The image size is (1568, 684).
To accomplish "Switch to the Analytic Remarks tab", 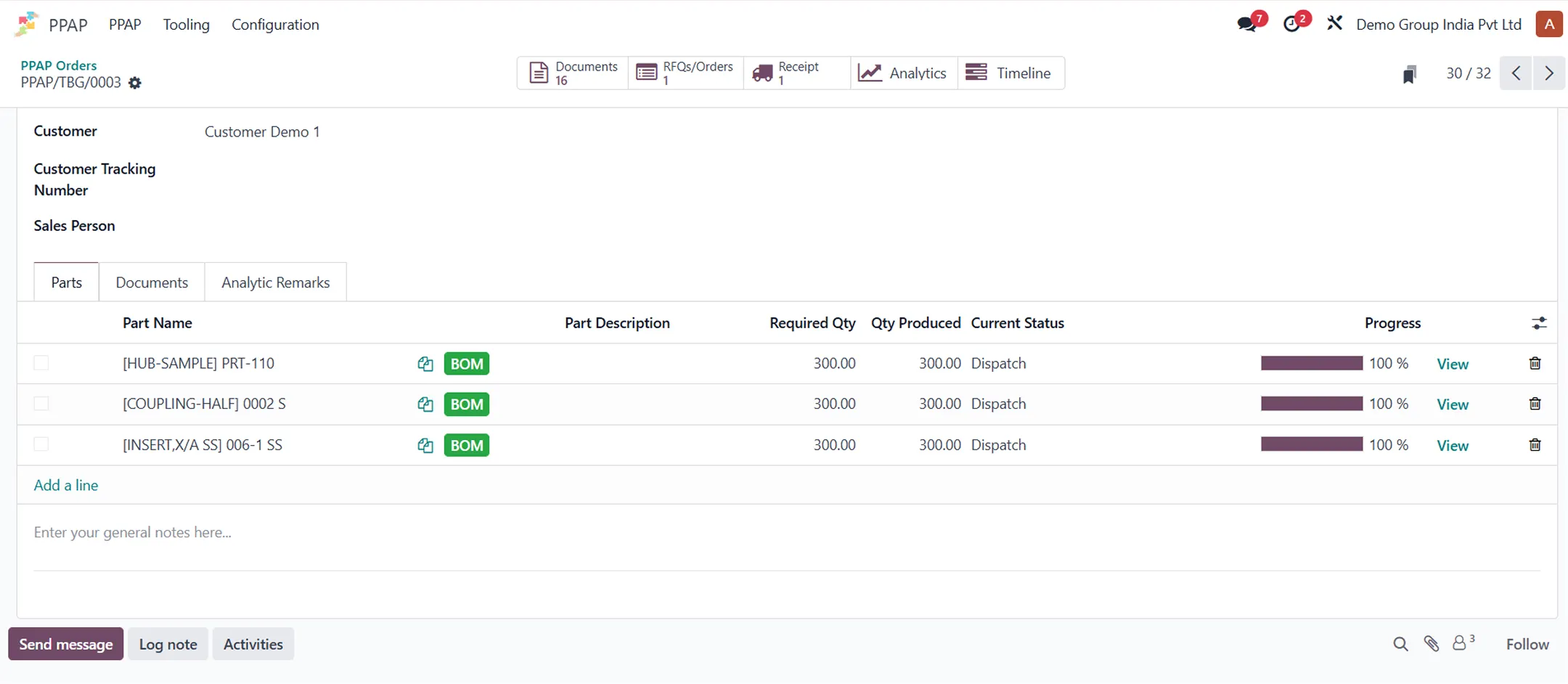I will (275, 282).
